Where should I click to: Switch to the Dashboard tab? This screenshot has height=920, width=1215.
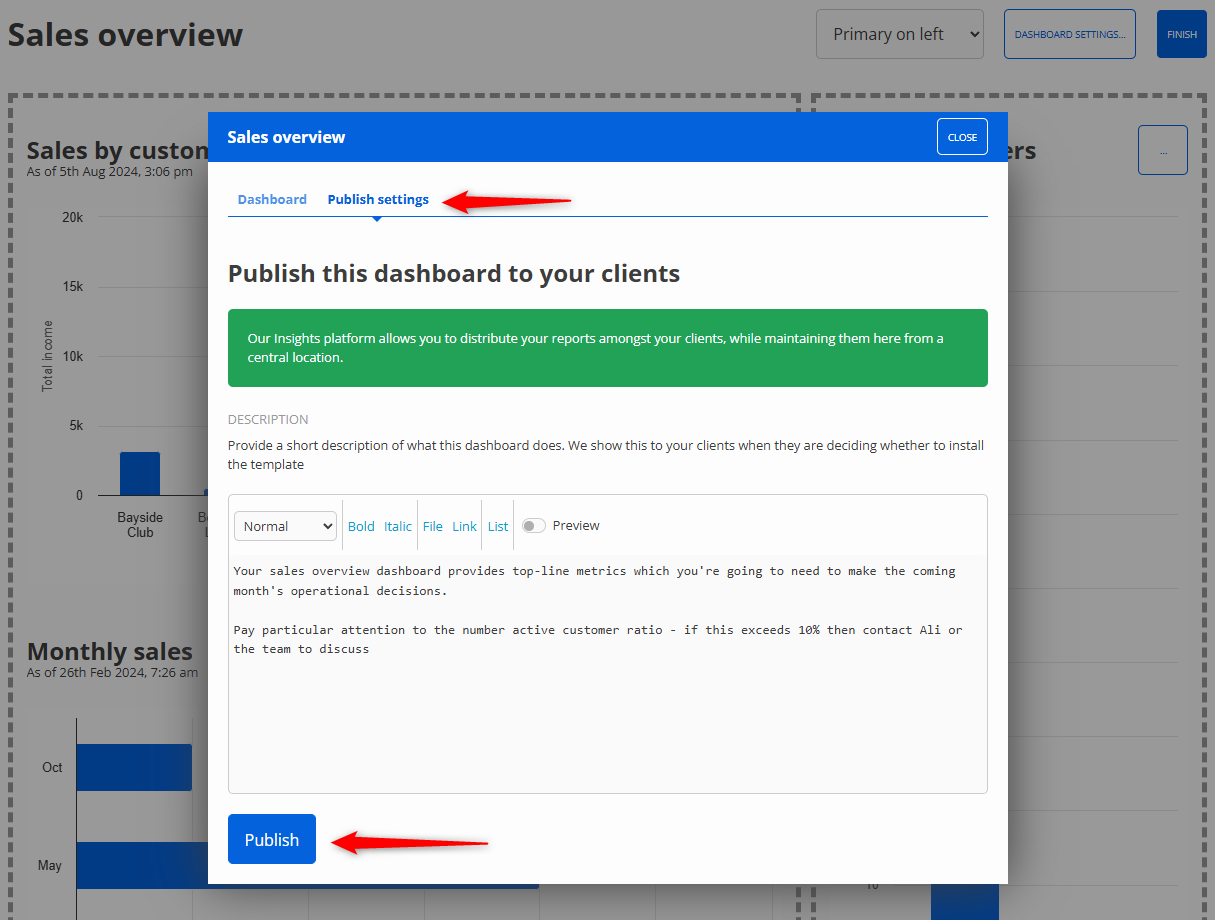(272, 198)
